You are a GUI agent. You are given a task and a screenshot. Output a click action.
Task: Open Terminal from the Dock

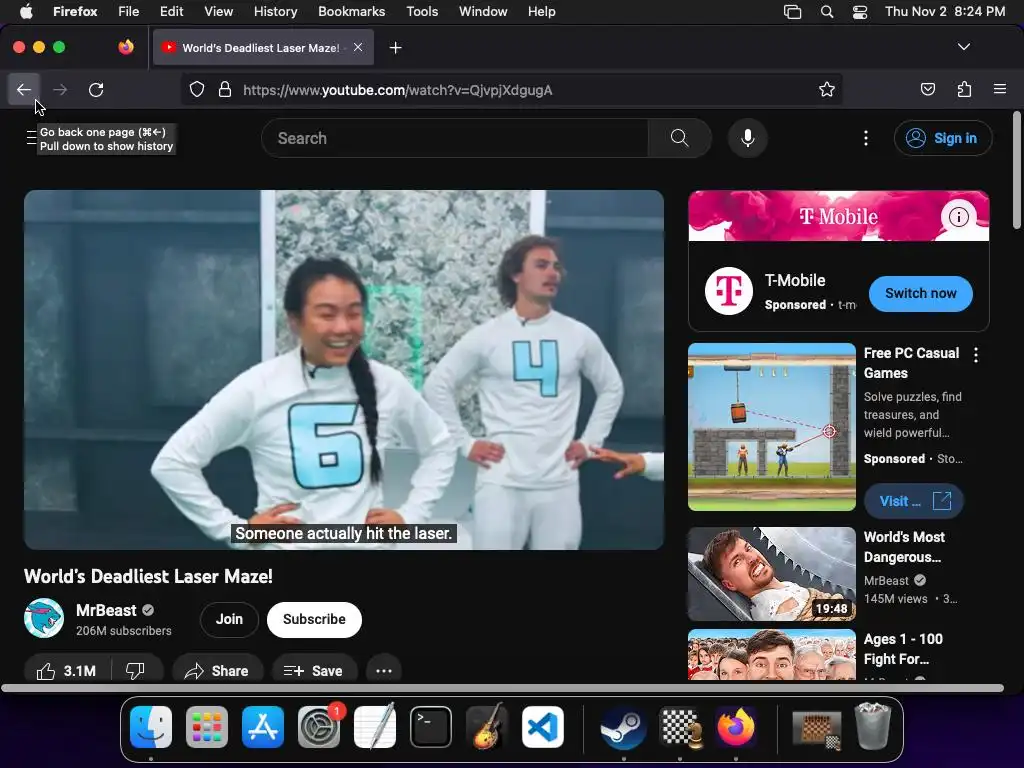click(431, 727)
